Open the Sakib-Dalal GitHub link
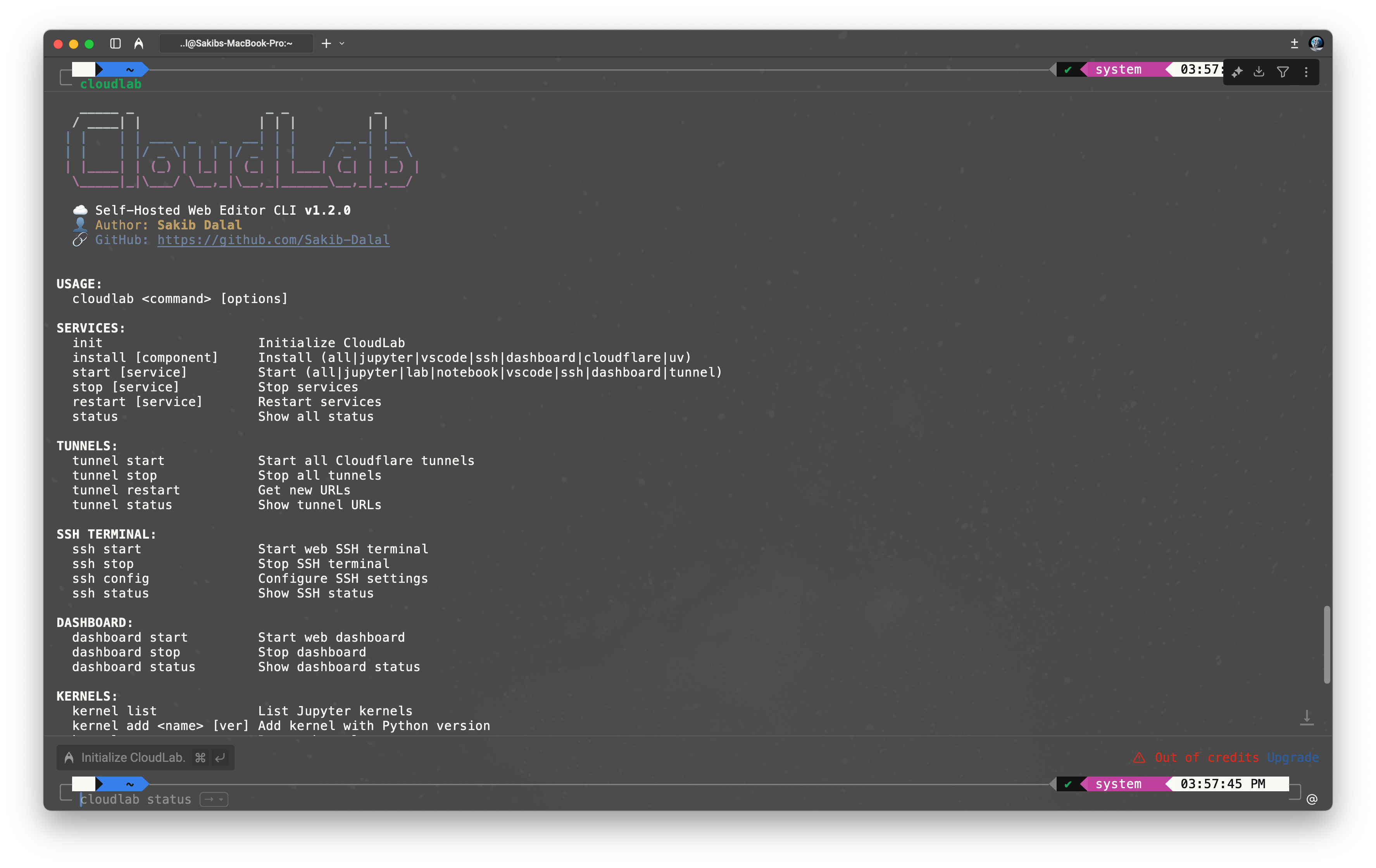 point(273,240)
